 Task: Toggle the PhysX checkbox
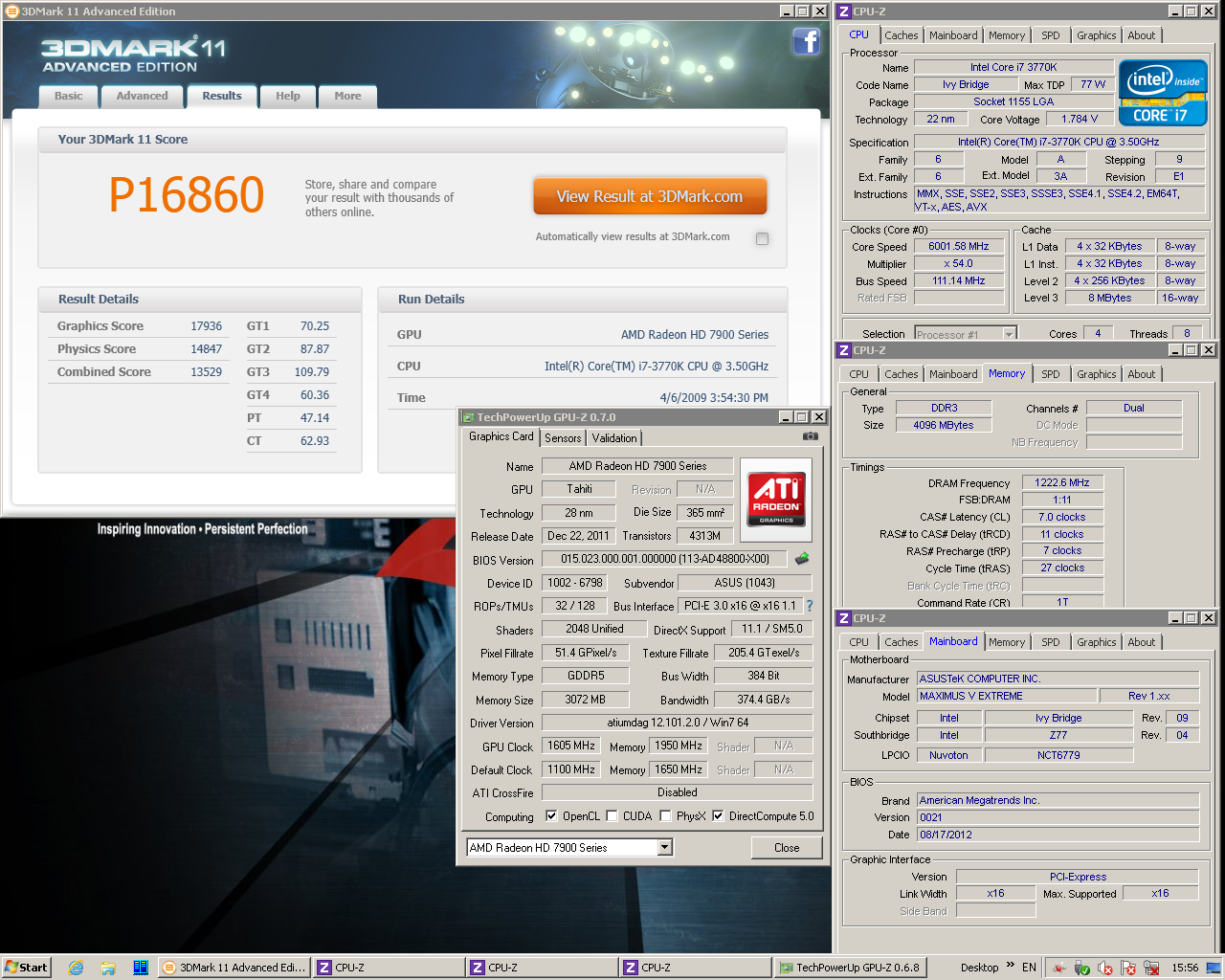click(665, 816)
